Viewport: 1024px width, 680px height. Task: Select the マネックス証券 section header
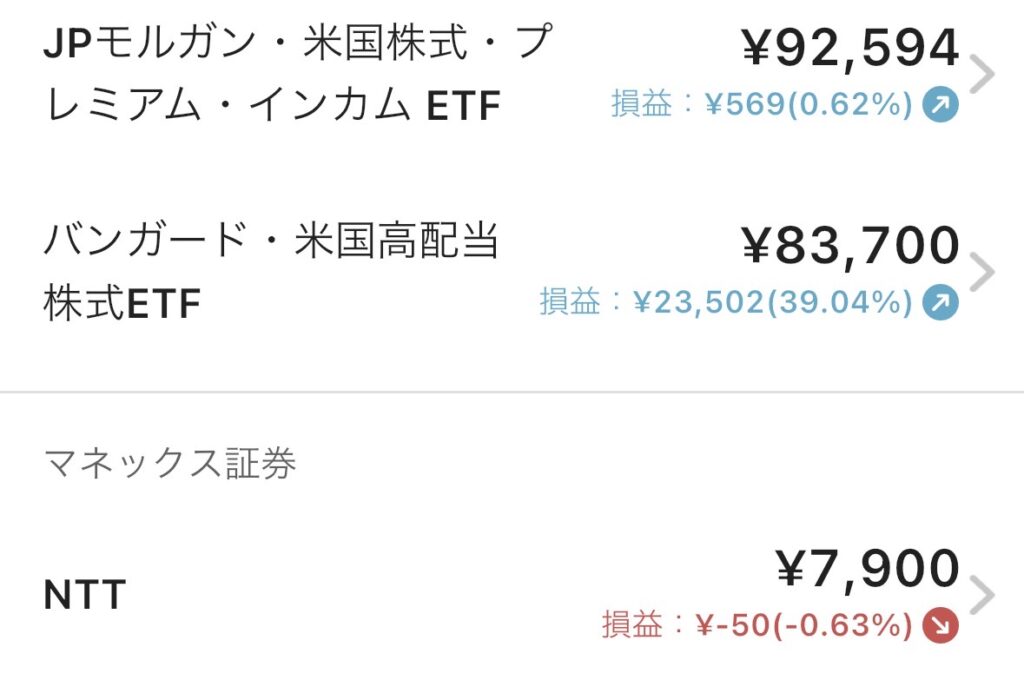point(170,464)
